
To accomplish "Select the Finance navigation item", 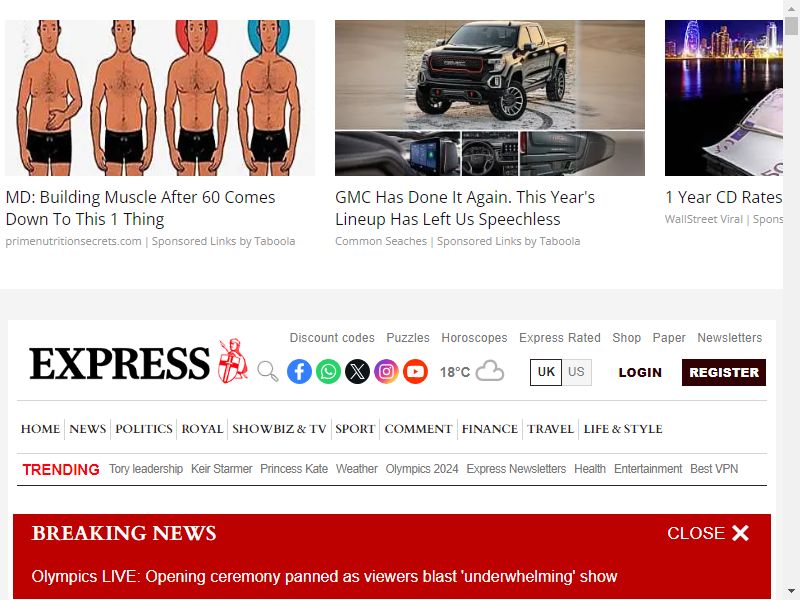I will [490, 429].
